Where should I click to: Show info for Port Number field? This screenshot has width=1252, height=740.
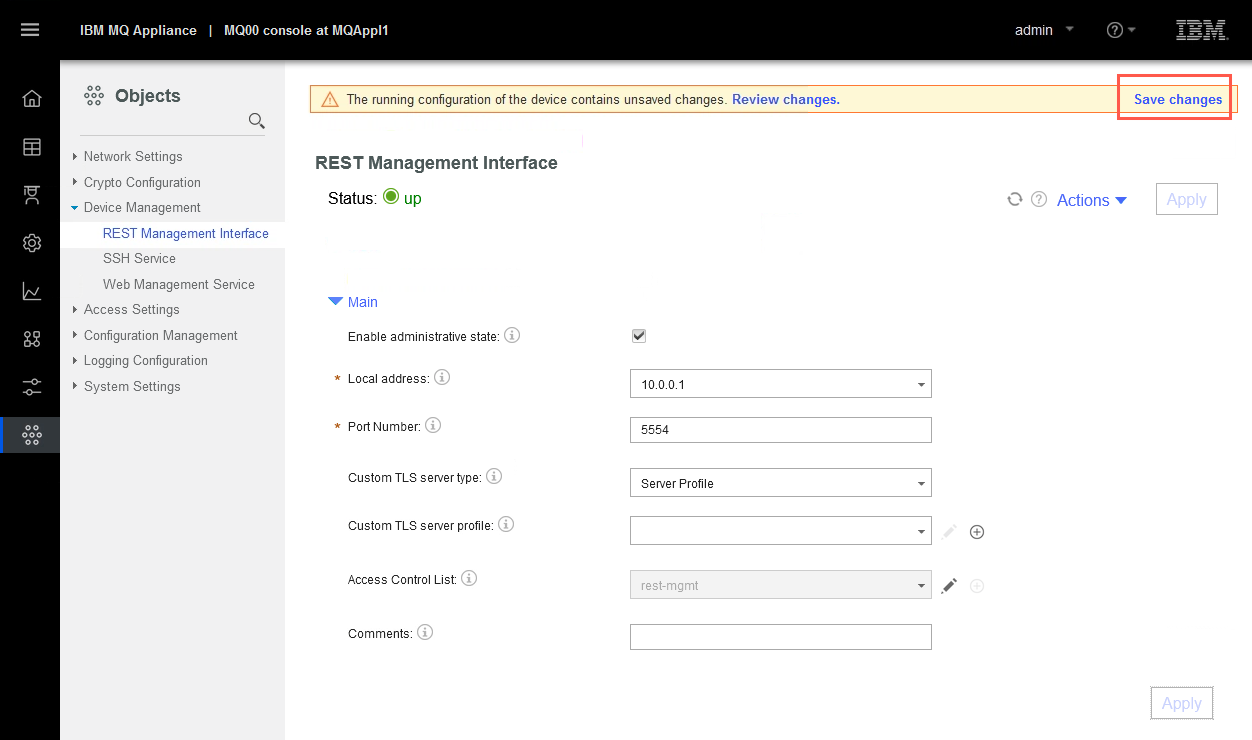click(x=433, y=425)
